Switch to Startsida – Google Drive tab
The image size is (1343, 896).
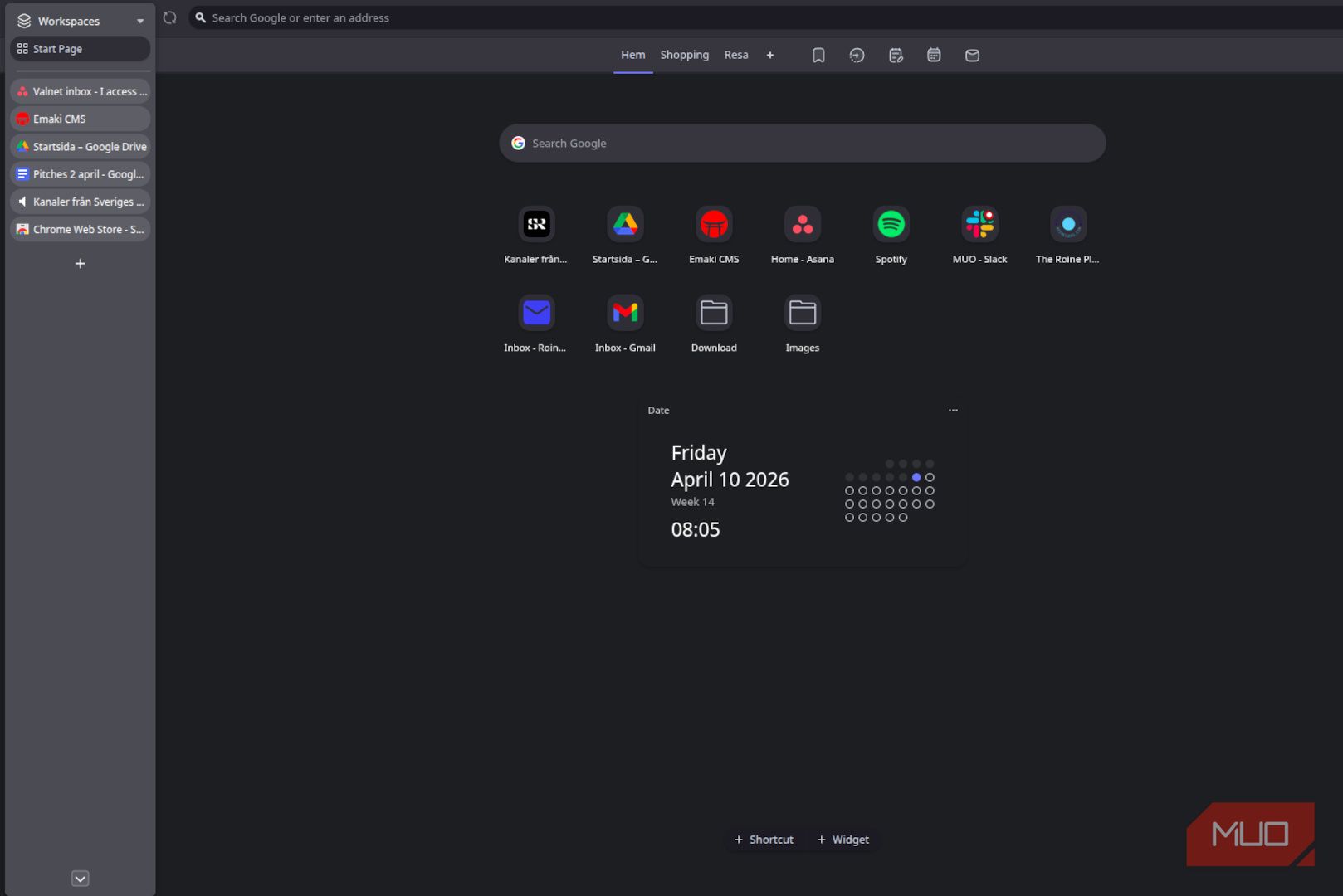click(x=81, y=146)
